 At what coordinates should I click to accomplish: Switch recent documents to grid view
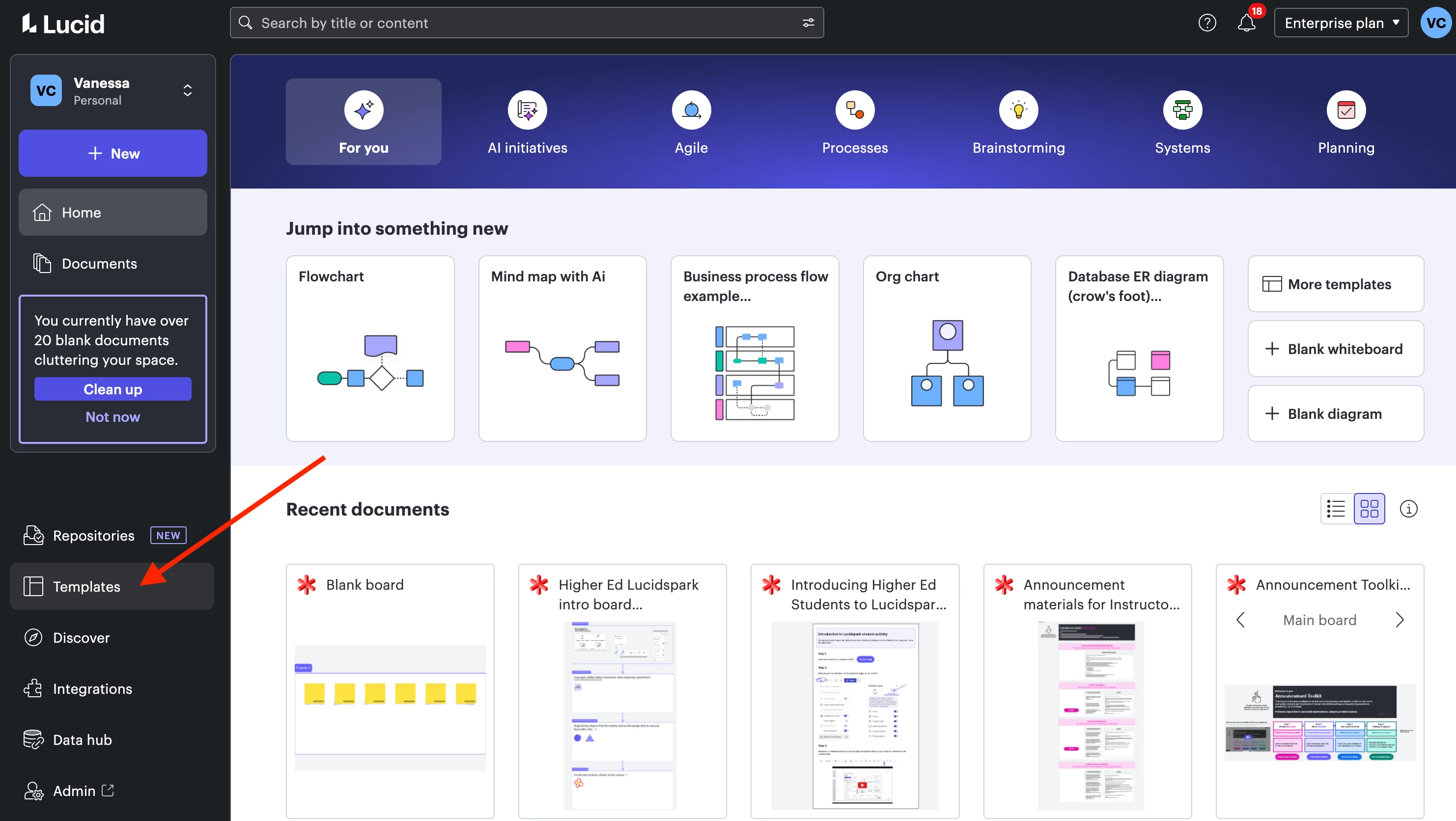[1369, 509]
